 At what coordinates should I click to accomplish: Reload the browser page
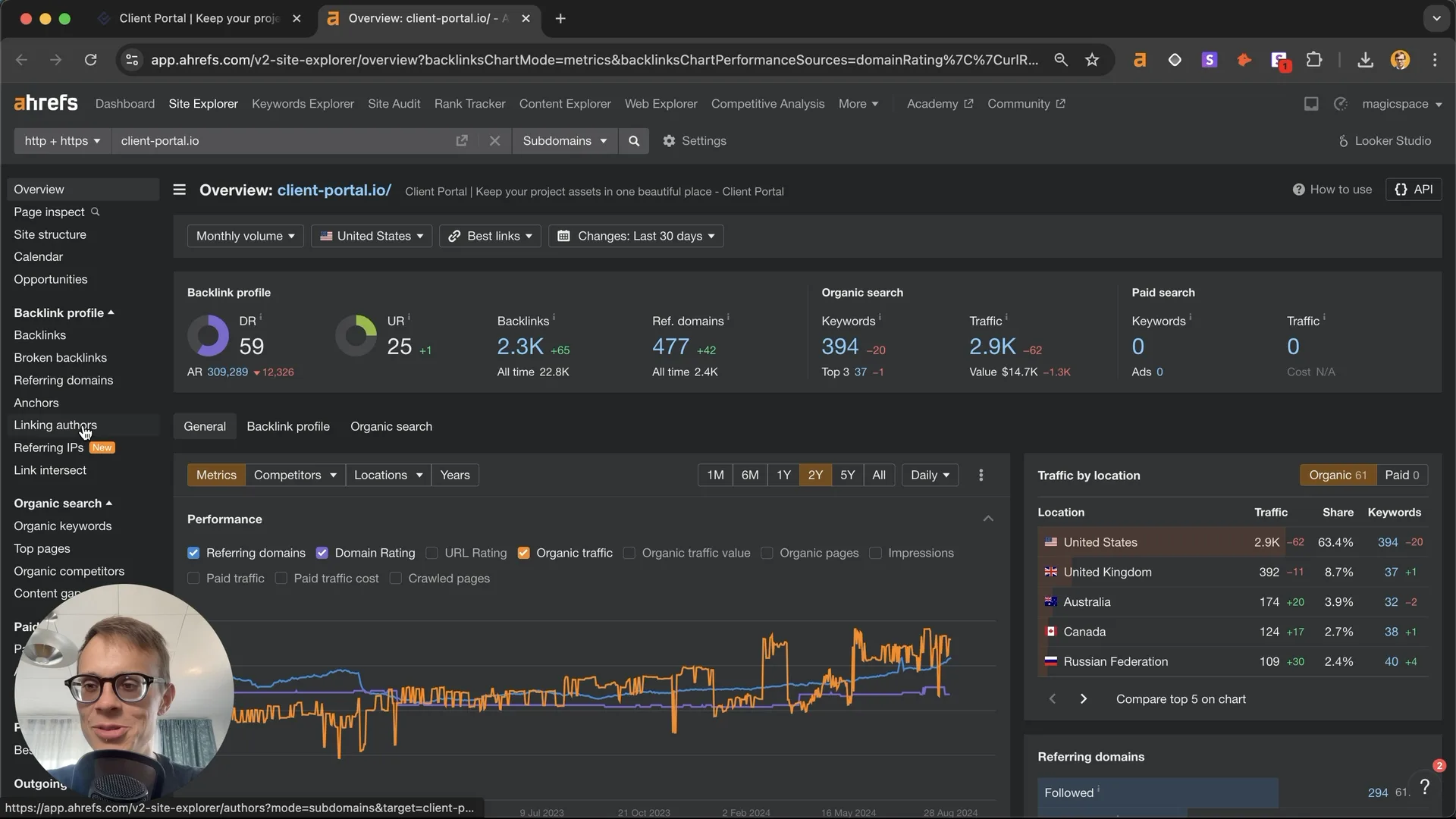tap(90, 60)
